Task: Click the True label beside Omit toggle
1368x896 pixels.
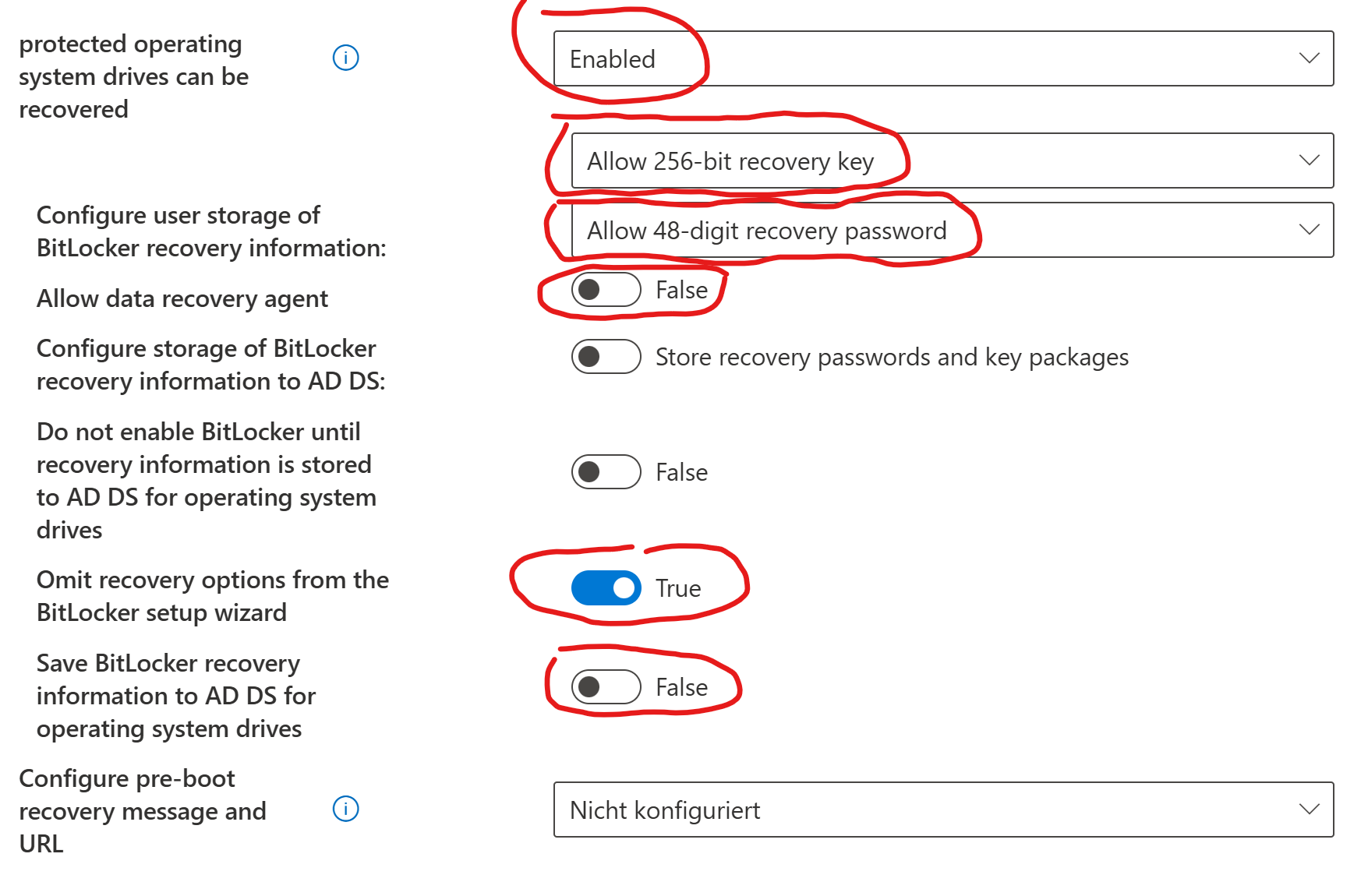Action: 678,589
